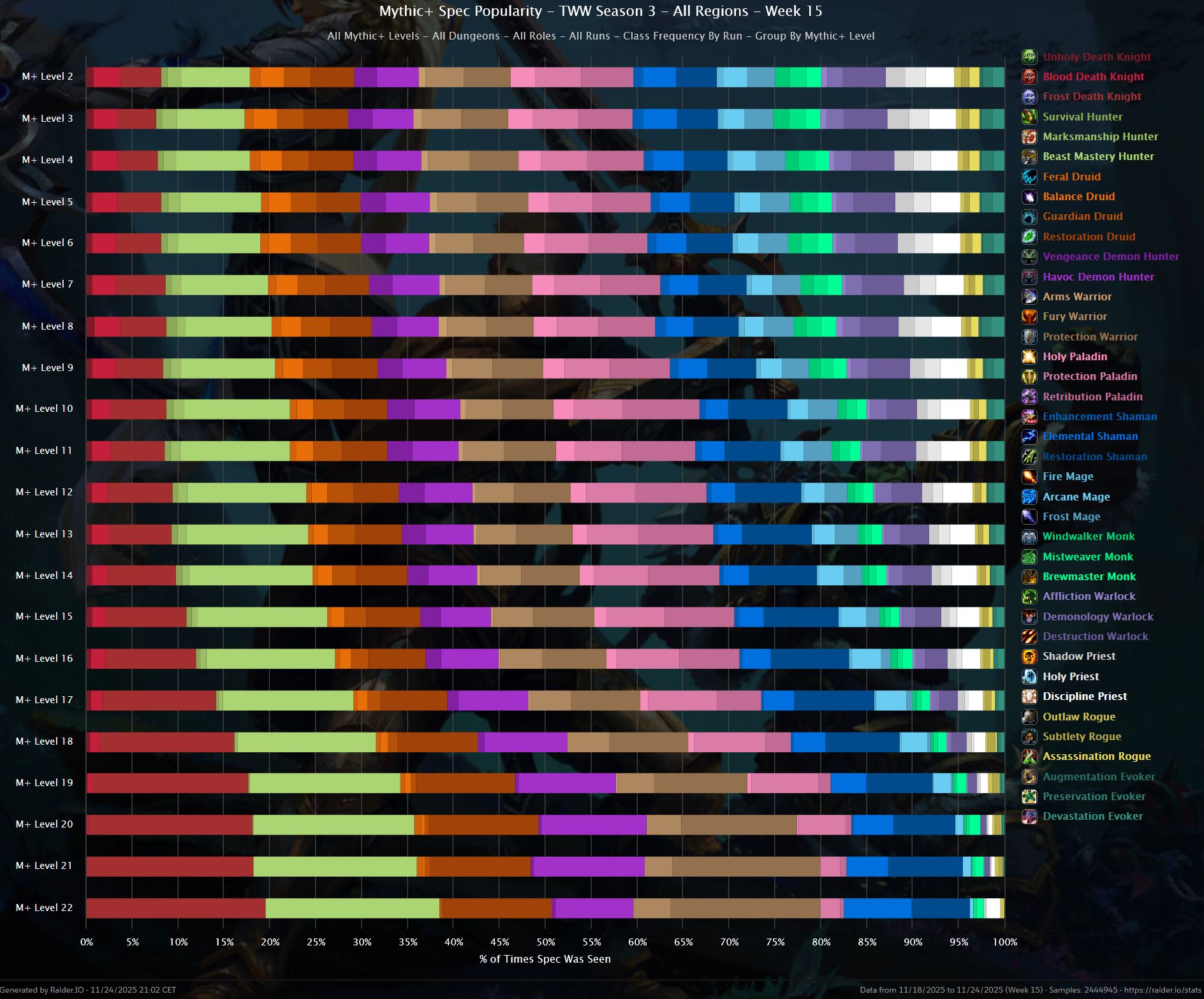
Task: Click the Beast Mastery Hunter legend icon
Action: click(x=1029, y=156)
